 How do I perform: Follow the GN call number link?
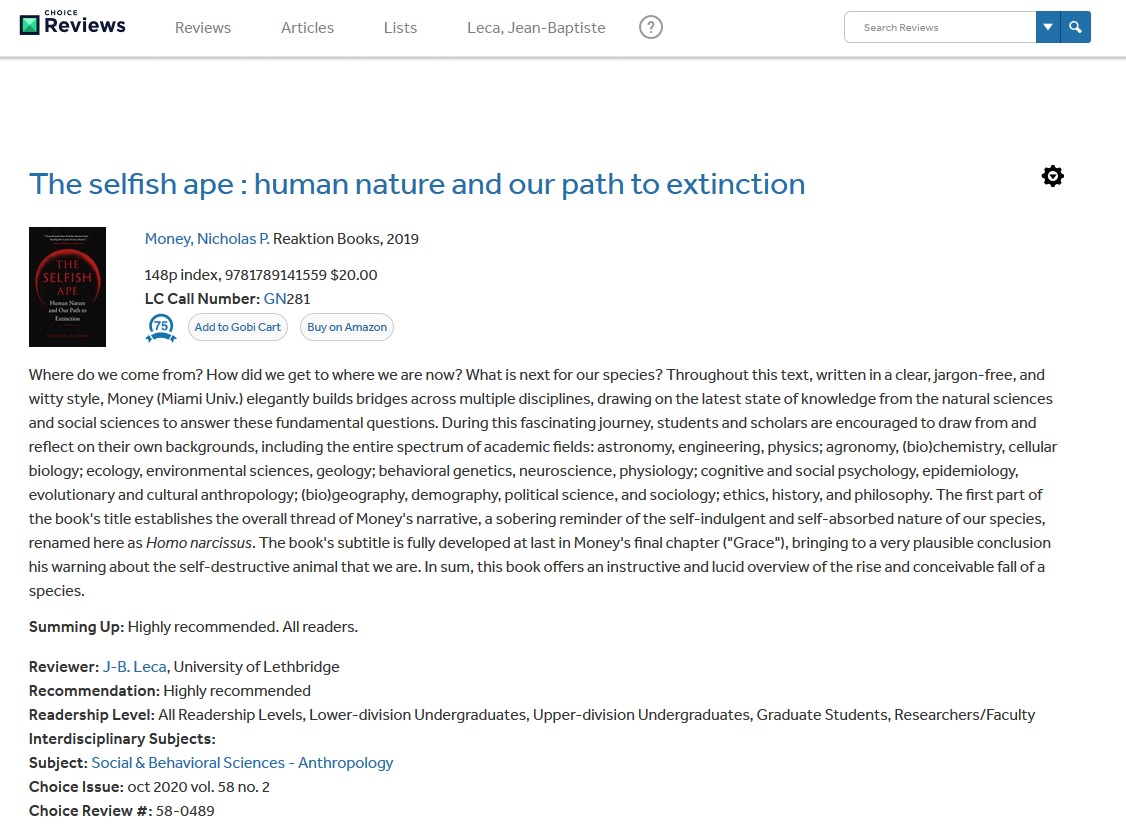tap(275, 299)
